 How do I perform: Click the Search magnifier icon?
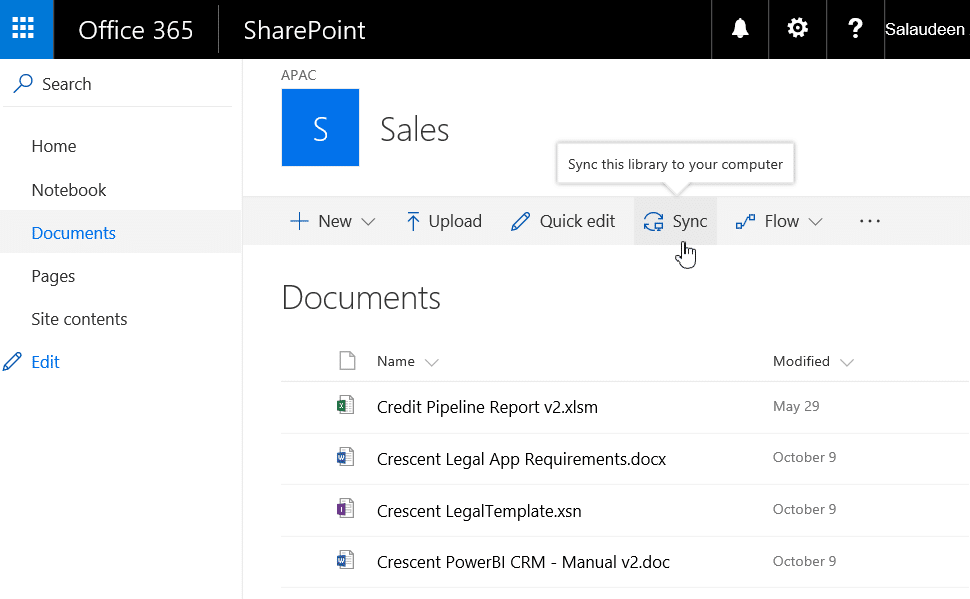pyautogui.click(x=20, y=84)
